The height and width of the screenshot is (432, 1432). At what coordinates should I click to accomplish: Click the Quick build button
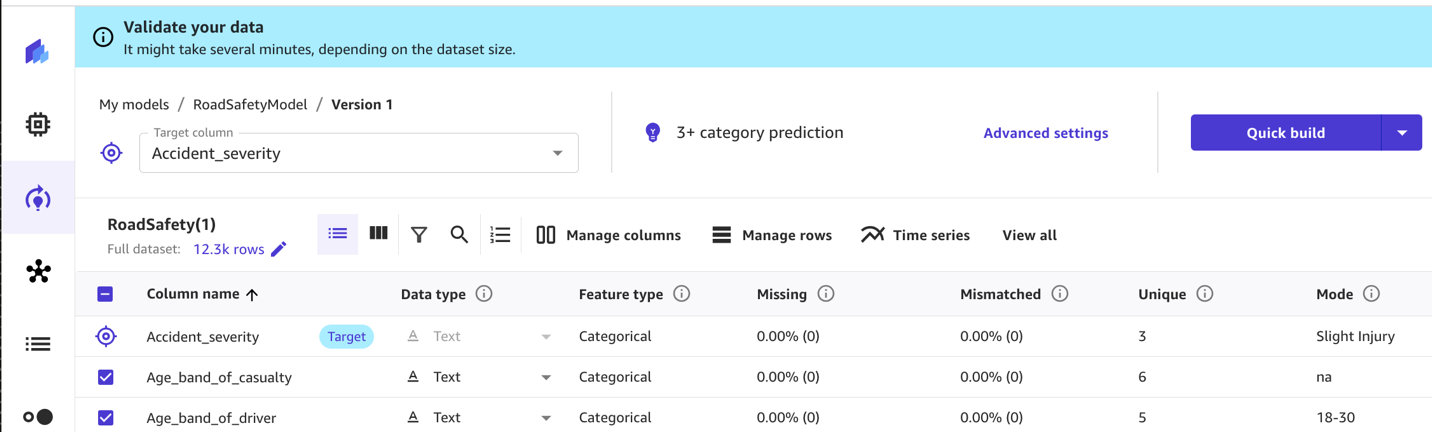click(x=1285, y=133)
